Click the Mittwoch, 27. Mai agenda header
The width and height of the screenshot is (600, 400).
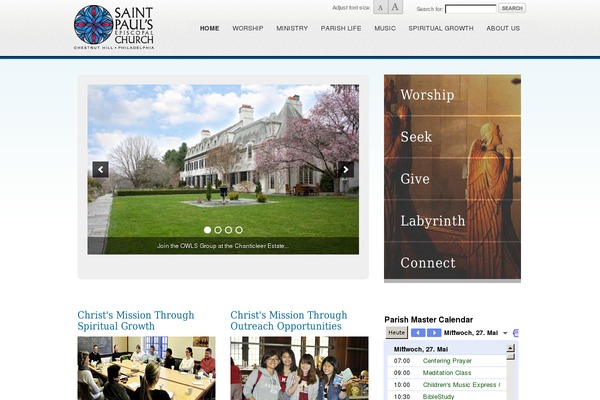click(421, 349)
